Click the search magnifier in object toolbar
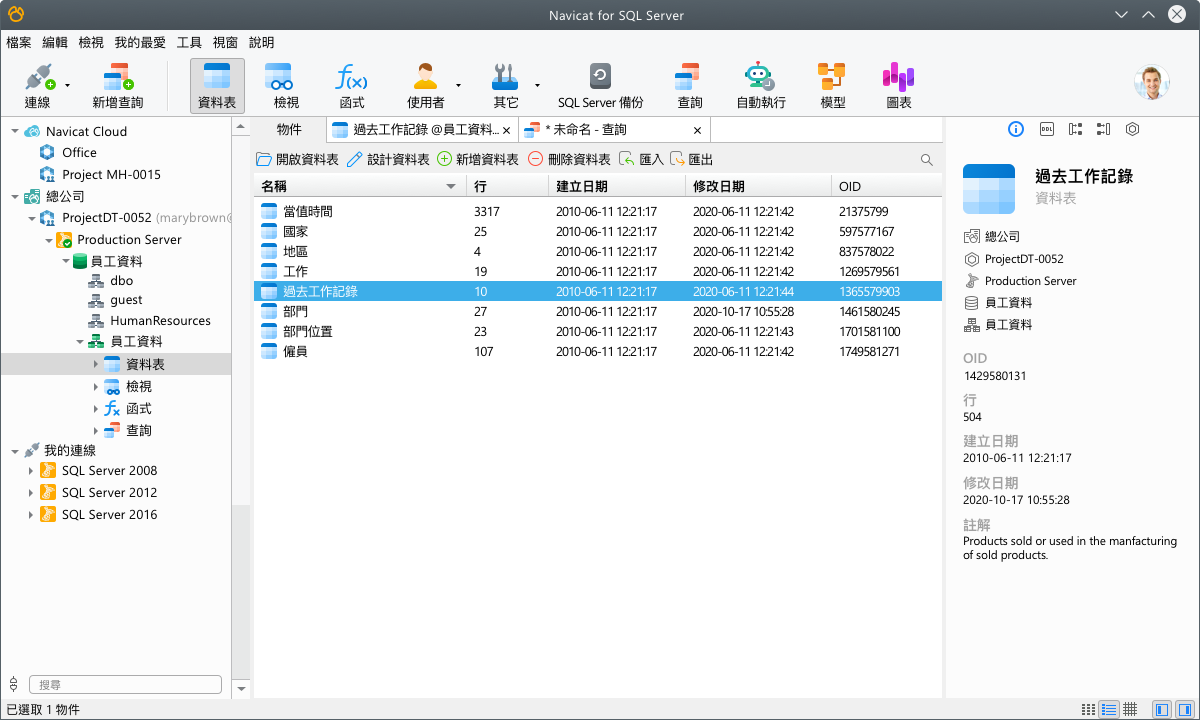The width and height of the screenshot is (1200, 720). point(927,160)
